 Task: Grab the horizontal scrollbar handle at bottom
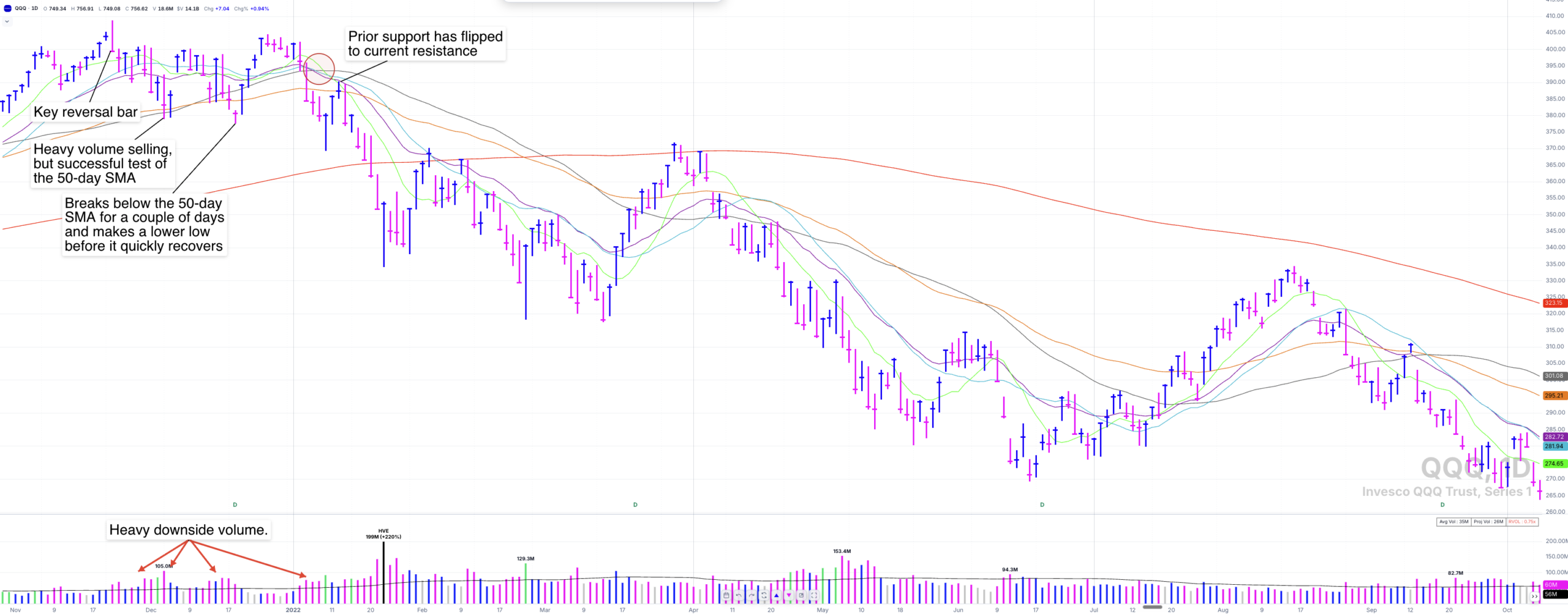pos(1152,607)
